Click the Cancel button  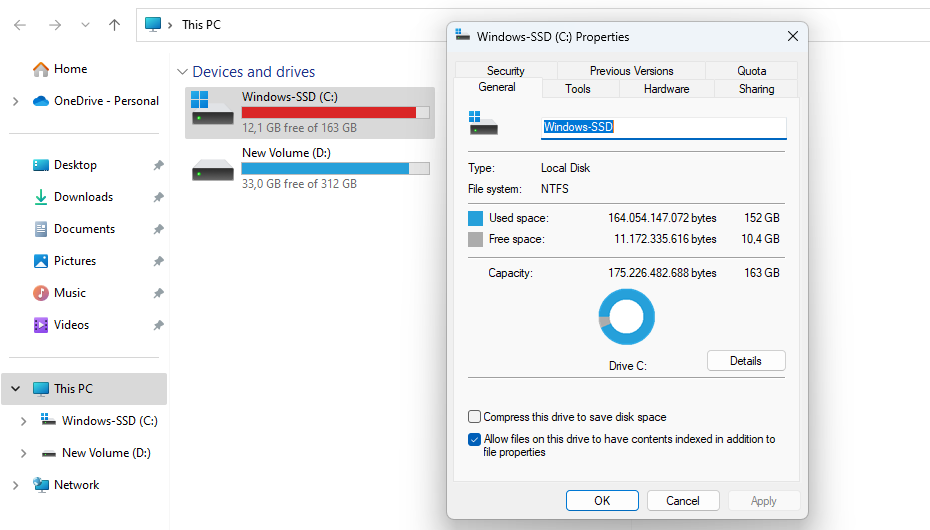(x=683, y=500)
